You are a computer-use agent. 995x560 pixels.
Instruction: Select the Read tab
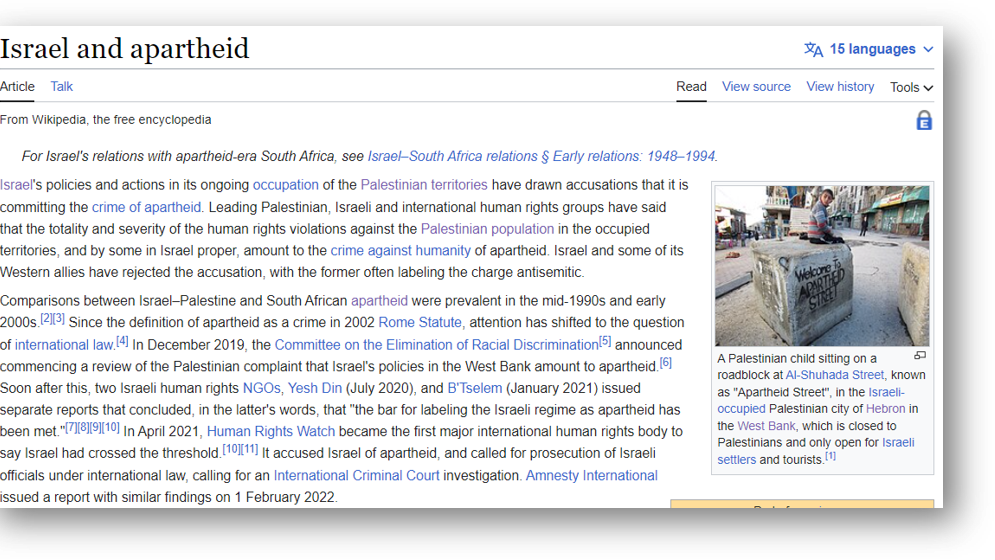coord(691,86)
